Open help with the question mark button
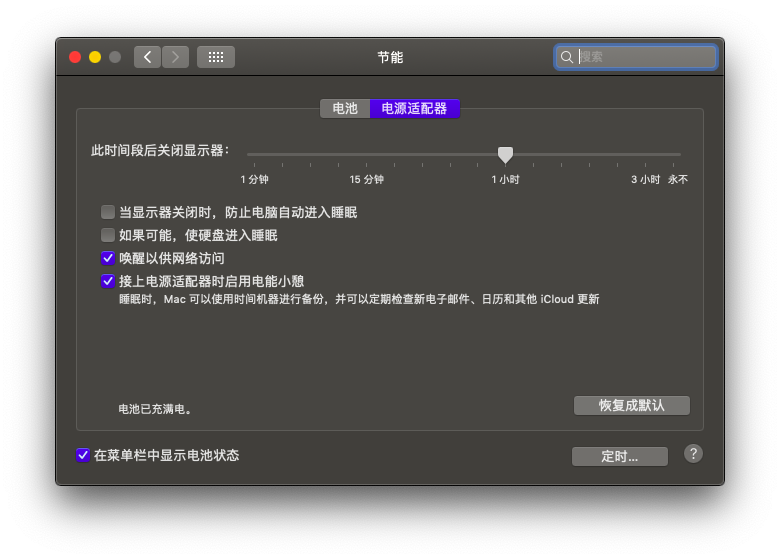The image size is (780, 559). (x=693, y=454)
